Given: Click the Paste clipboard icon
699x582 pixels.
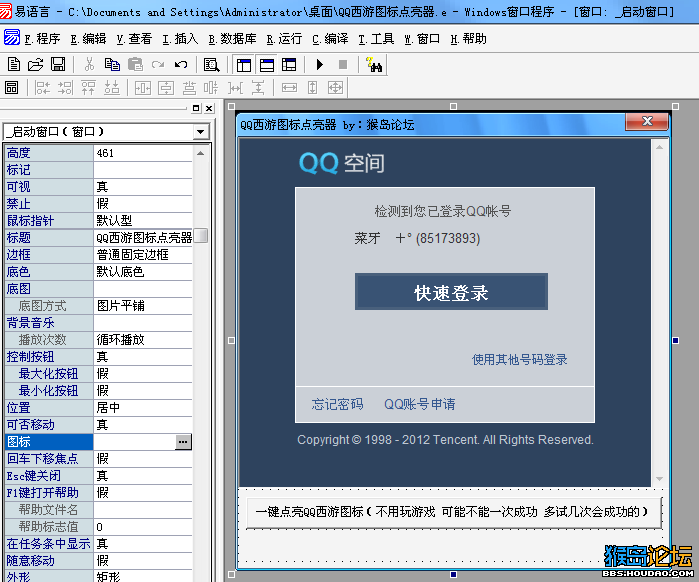Looking at the screenshot, I should tap(135, 65).
